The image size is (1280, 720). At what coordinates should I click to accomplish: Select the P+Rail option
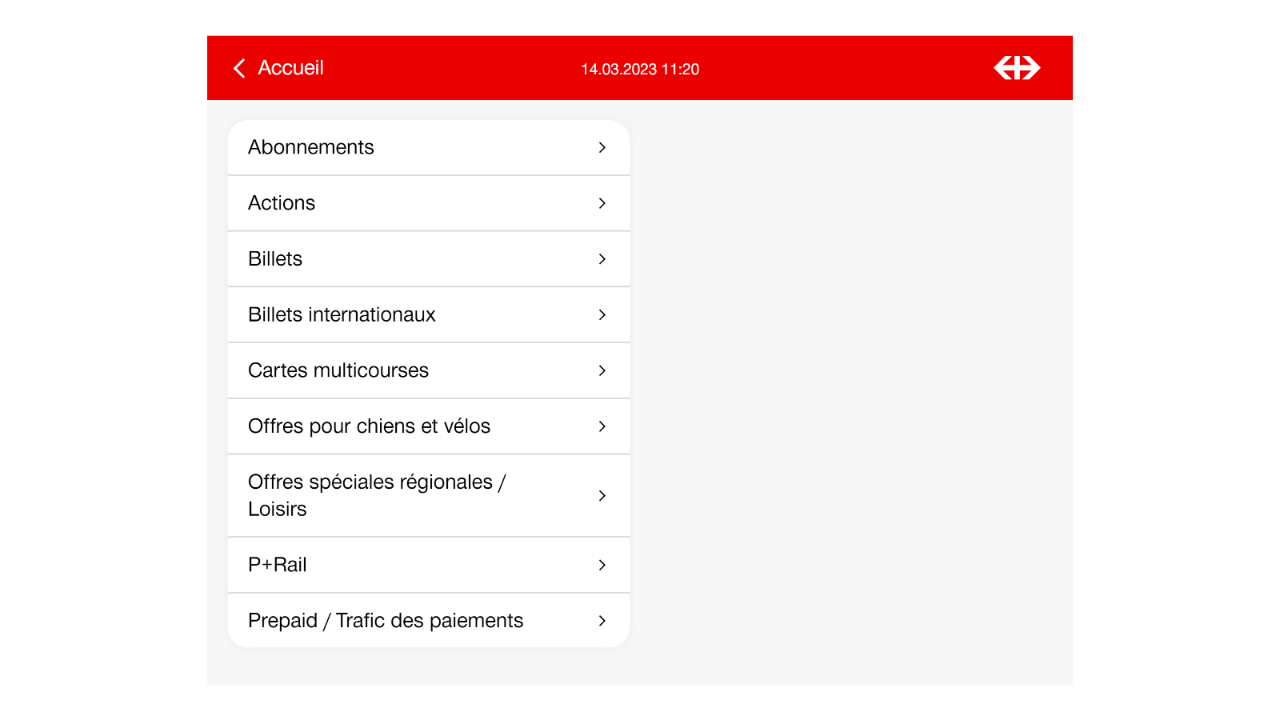tap(277, 565)
